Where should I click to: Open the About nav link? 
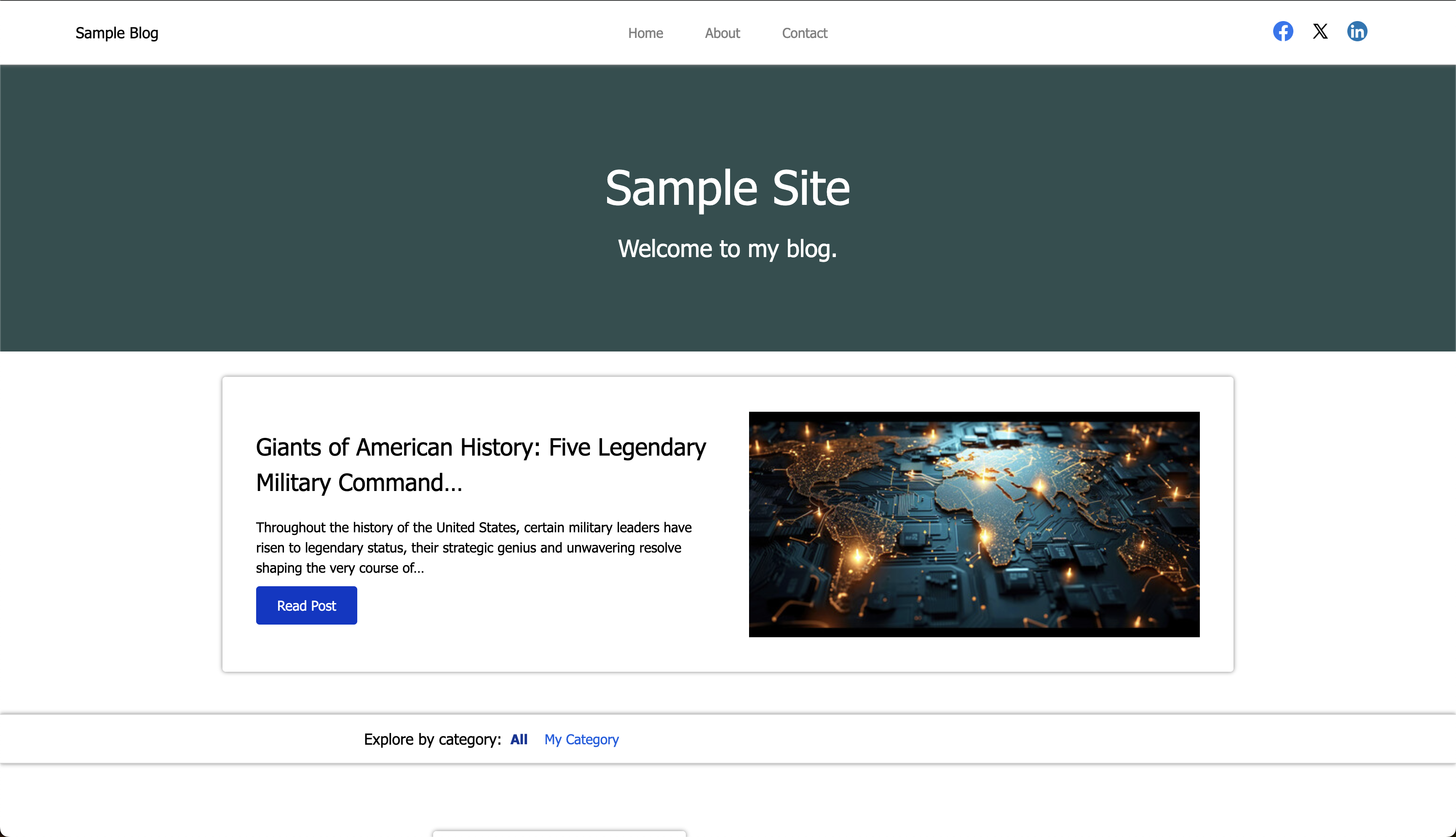click(722, 33)
